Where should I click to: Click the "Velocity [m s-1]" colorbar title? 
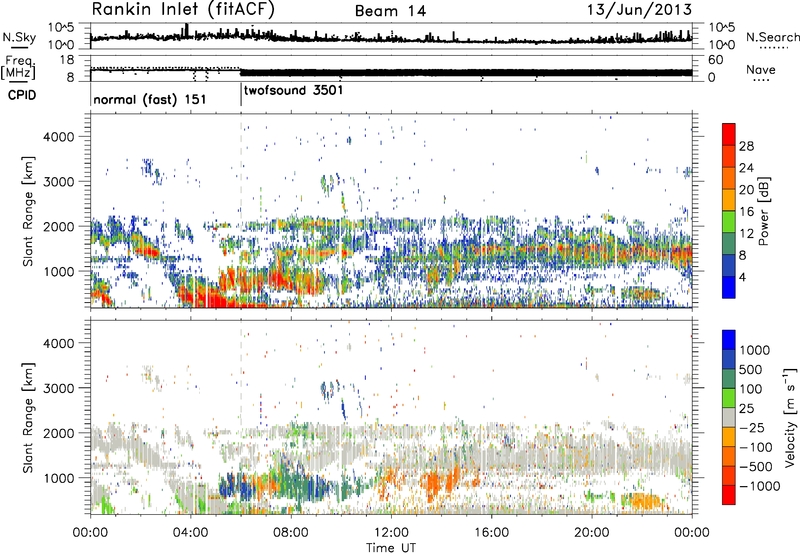790,417
